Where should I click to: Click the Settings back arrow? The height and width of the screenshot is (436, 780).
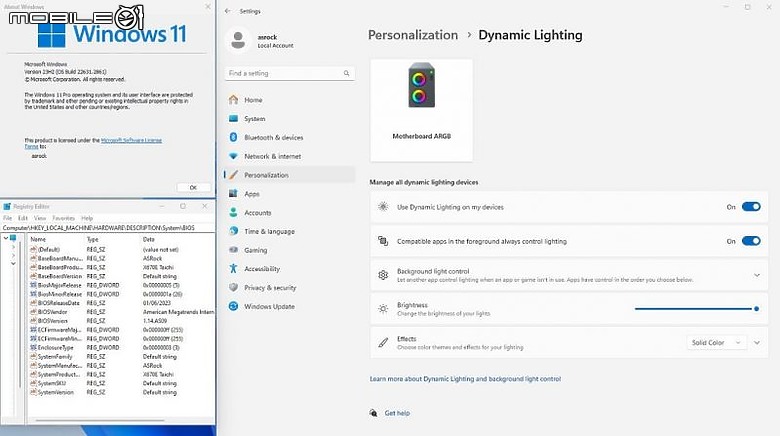tap(227, 11)
